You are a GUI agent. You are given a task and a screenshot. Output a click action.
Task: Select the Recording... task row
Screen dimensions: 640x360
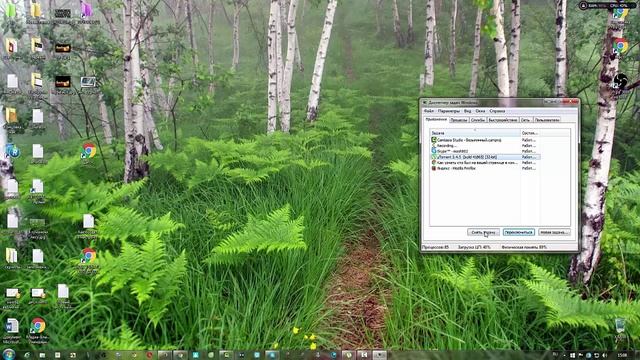pyautogui.click(x=485, y=146)
